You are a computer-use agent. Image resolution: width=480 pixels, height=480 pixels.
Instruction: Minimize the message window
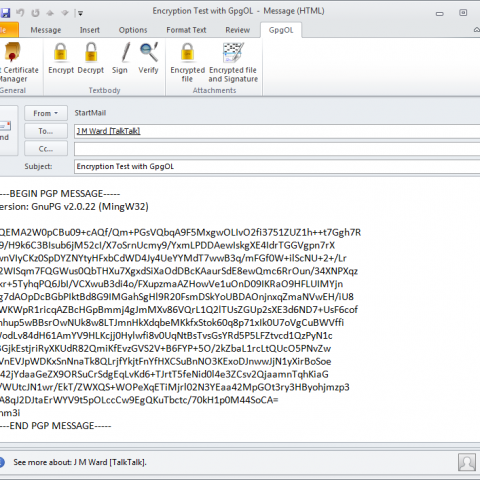coord(440,13)
